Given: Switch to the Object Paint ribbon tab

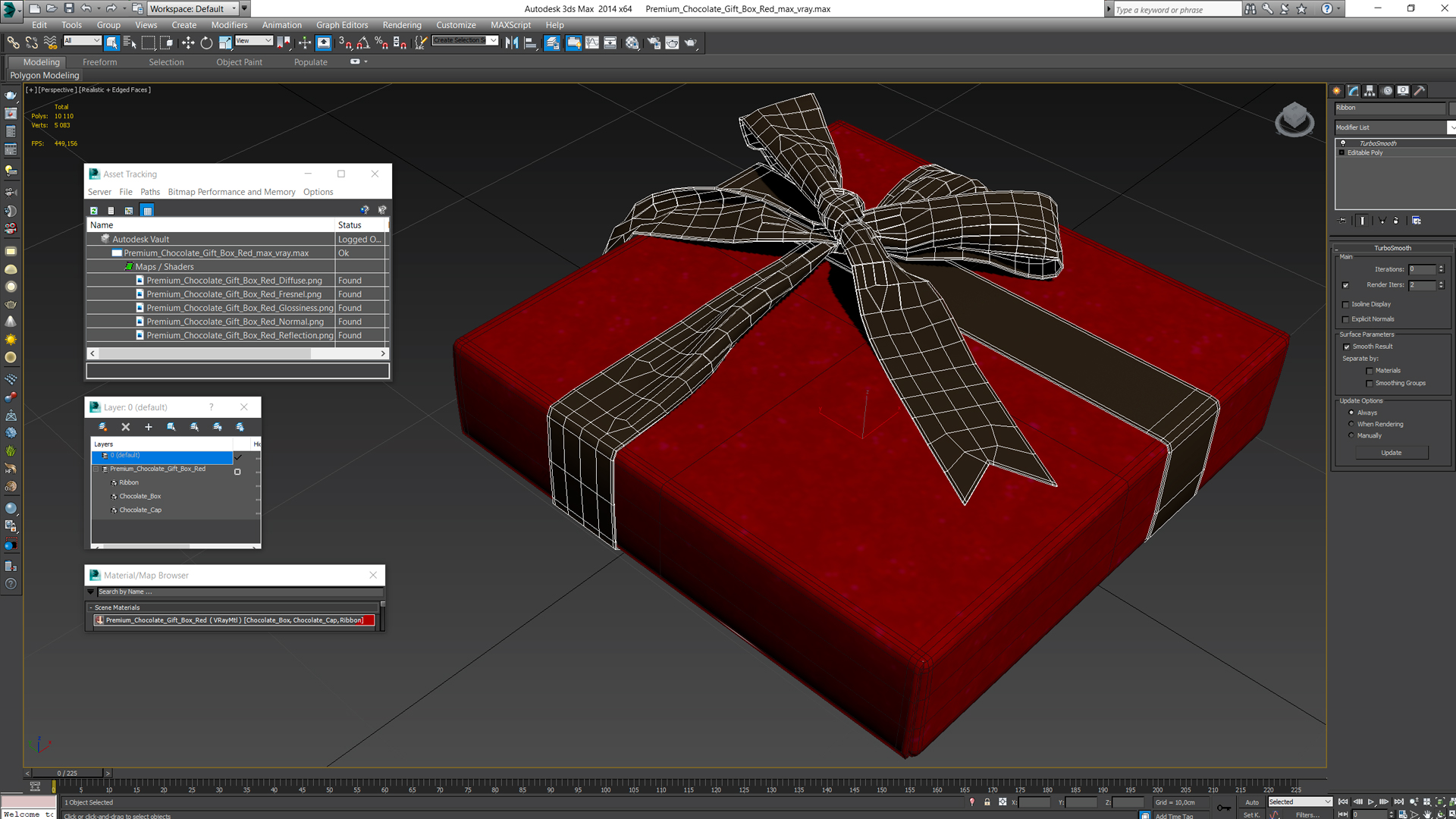Looking at the screenshot, I should [x=239, y=62].
